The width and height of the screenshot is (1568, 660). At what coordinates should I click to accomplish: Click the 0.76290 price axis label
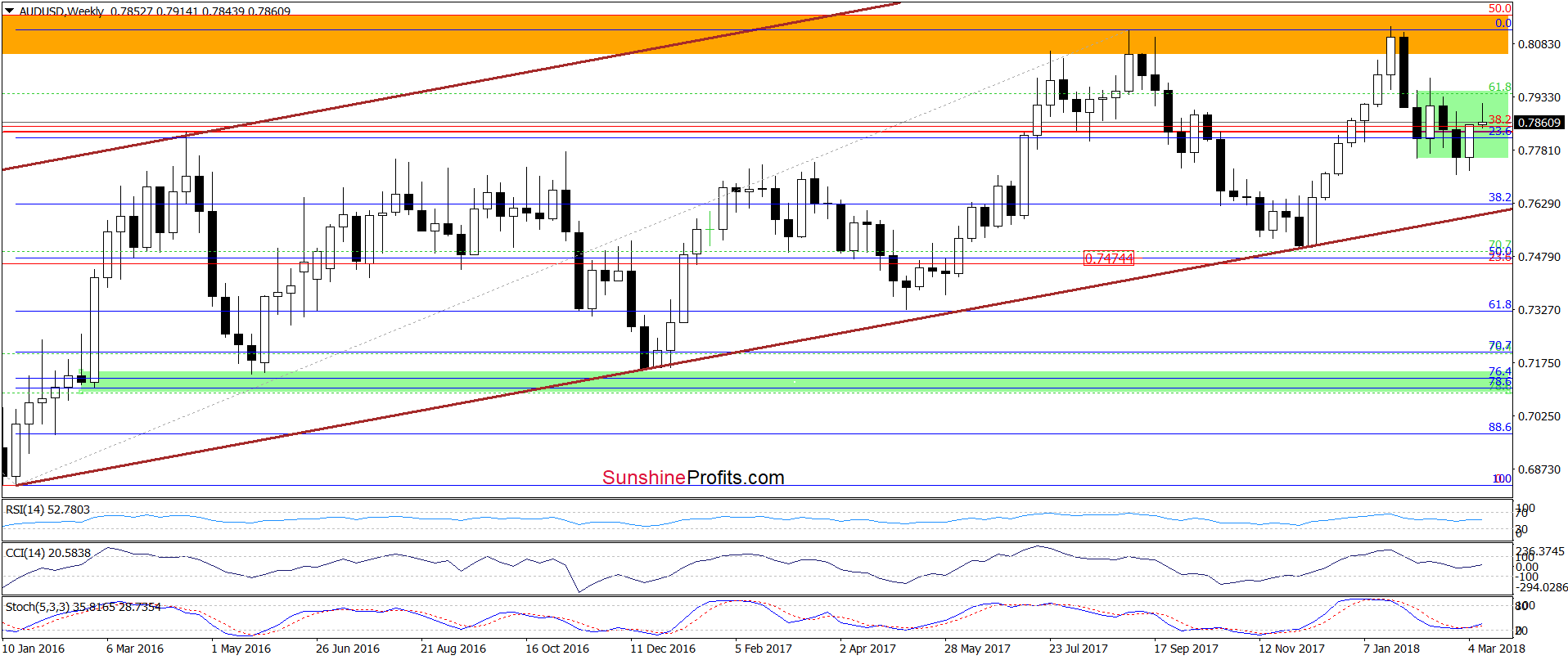(x=1539, y=204)
